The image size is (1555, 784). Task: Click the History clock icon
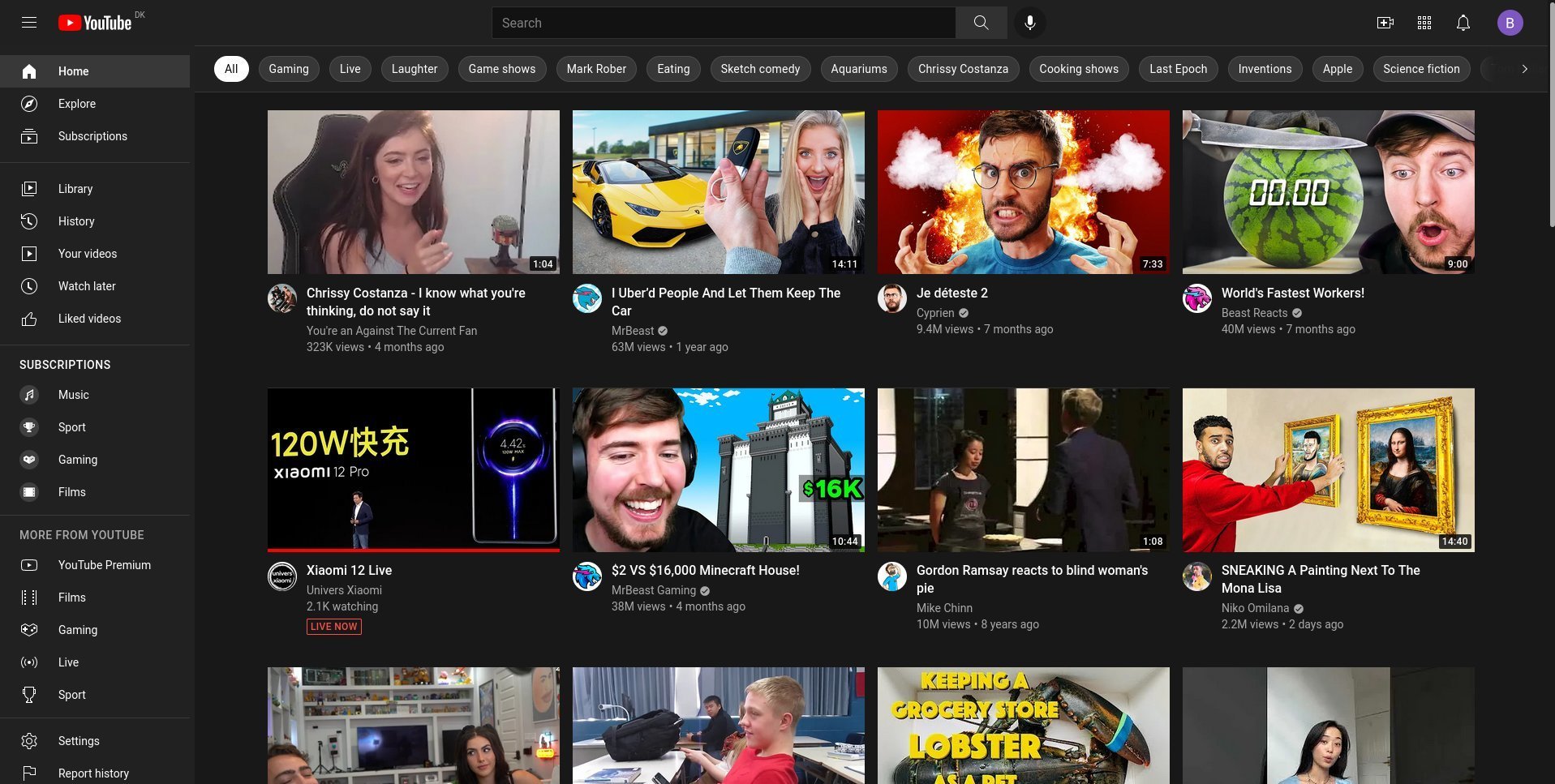(29, 221)
